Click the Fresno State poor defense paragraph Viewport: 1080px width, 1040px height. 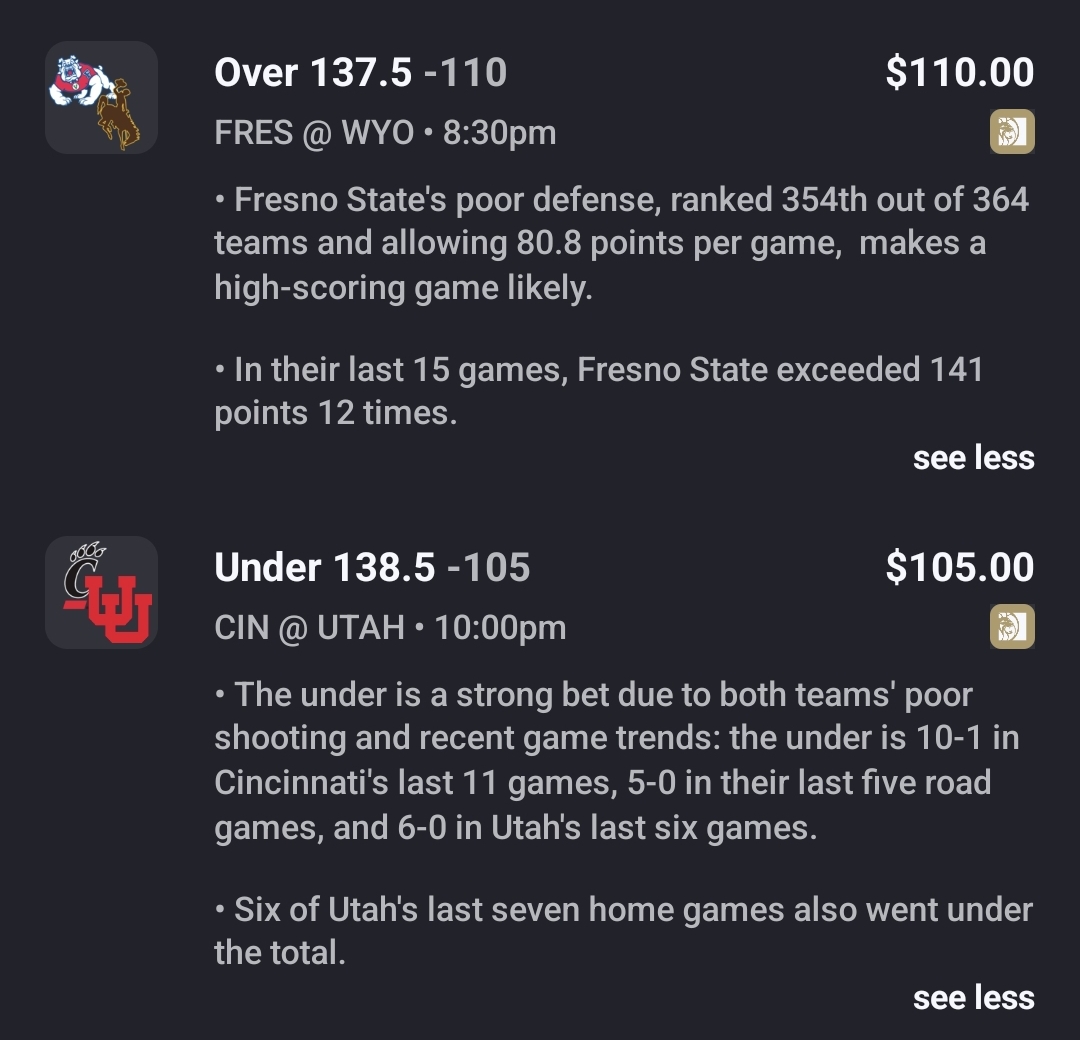[x=620, y=244]
